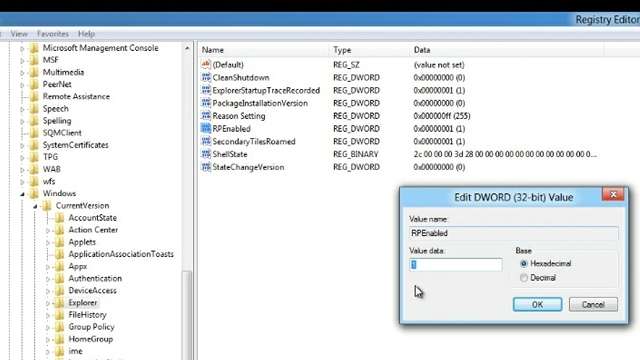Screen dimensions: 640x360
Task: Open the Favorites menu
Action: point(53,34)
